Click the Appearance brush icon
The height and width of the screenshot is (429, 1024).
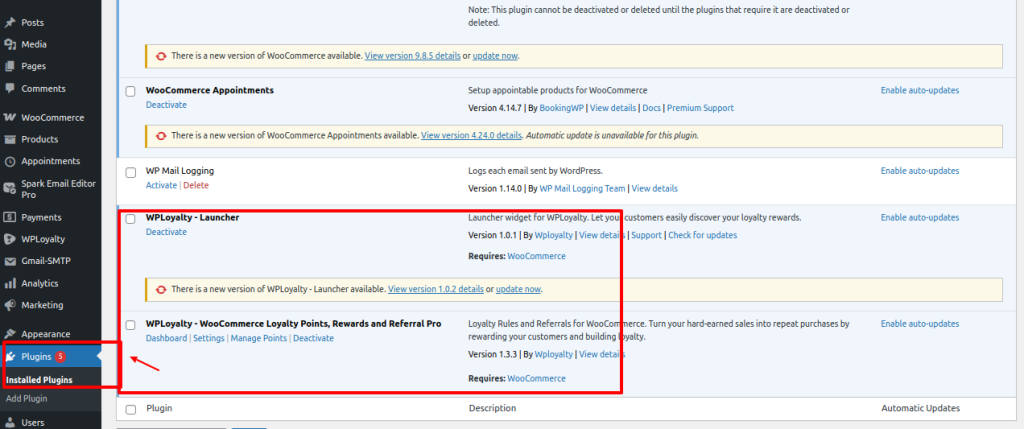(10, 334)
